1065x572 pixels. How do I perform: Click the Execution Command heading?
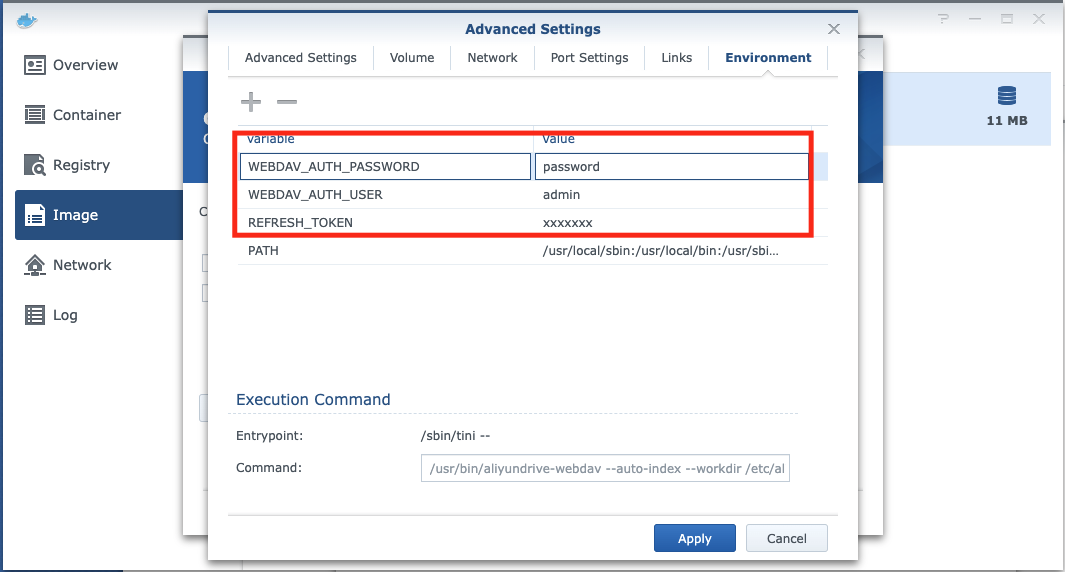313,399
